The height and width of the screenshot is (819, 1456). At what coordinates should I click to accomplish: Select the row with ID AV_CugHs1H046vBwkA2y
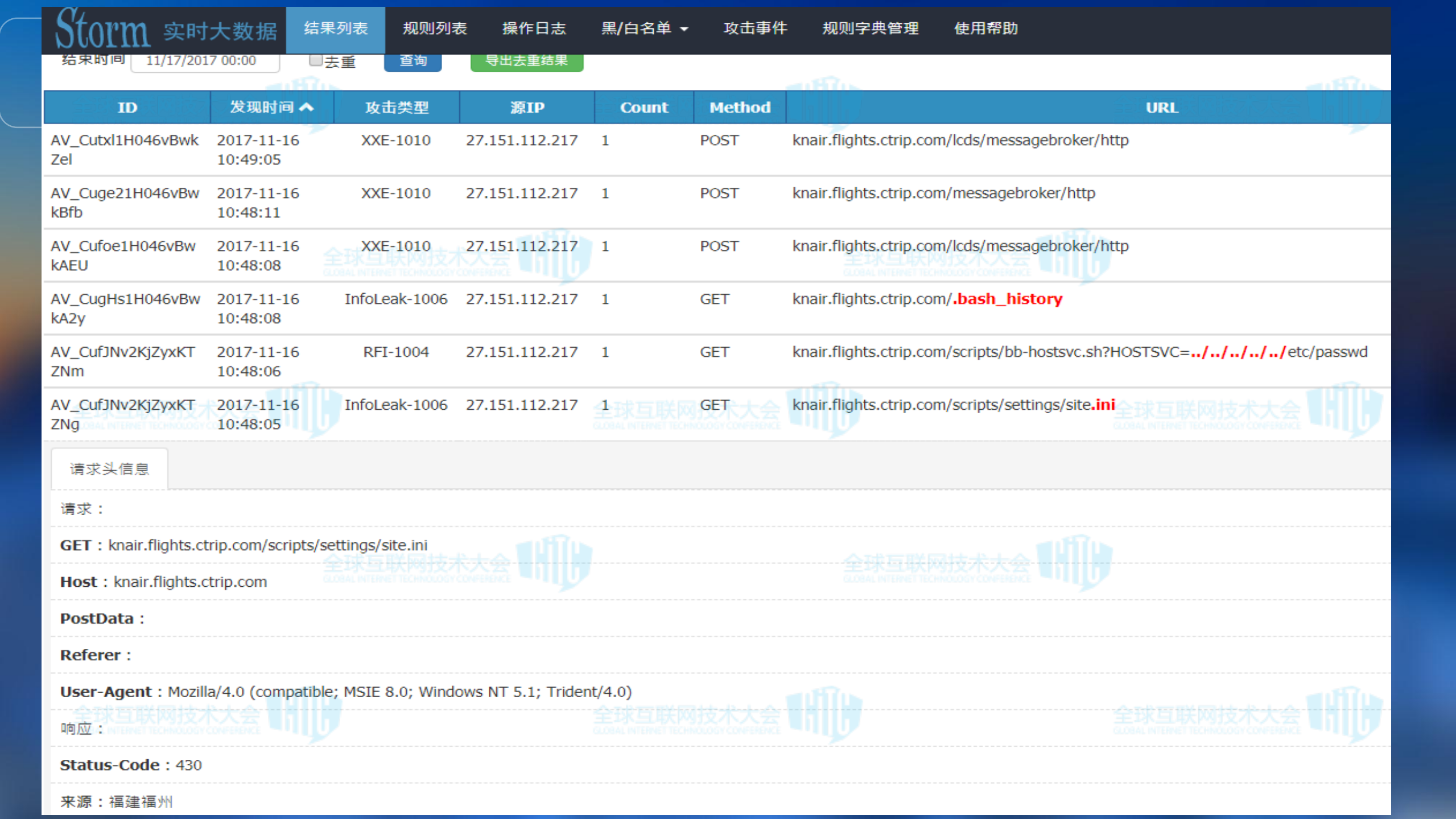point(125,308)
